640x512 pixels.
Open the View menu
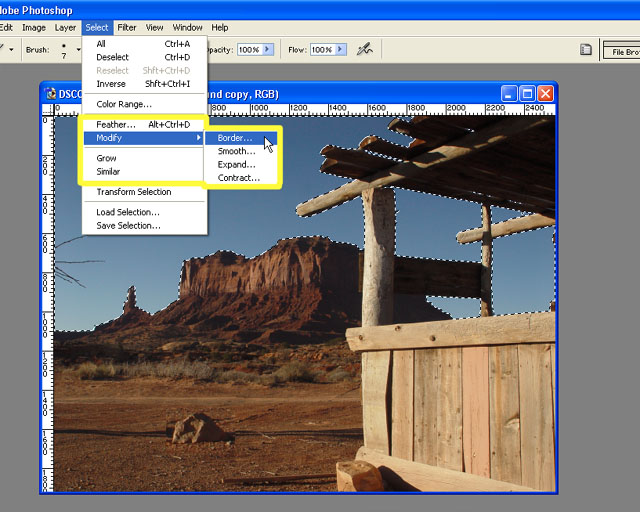(154, 27)
